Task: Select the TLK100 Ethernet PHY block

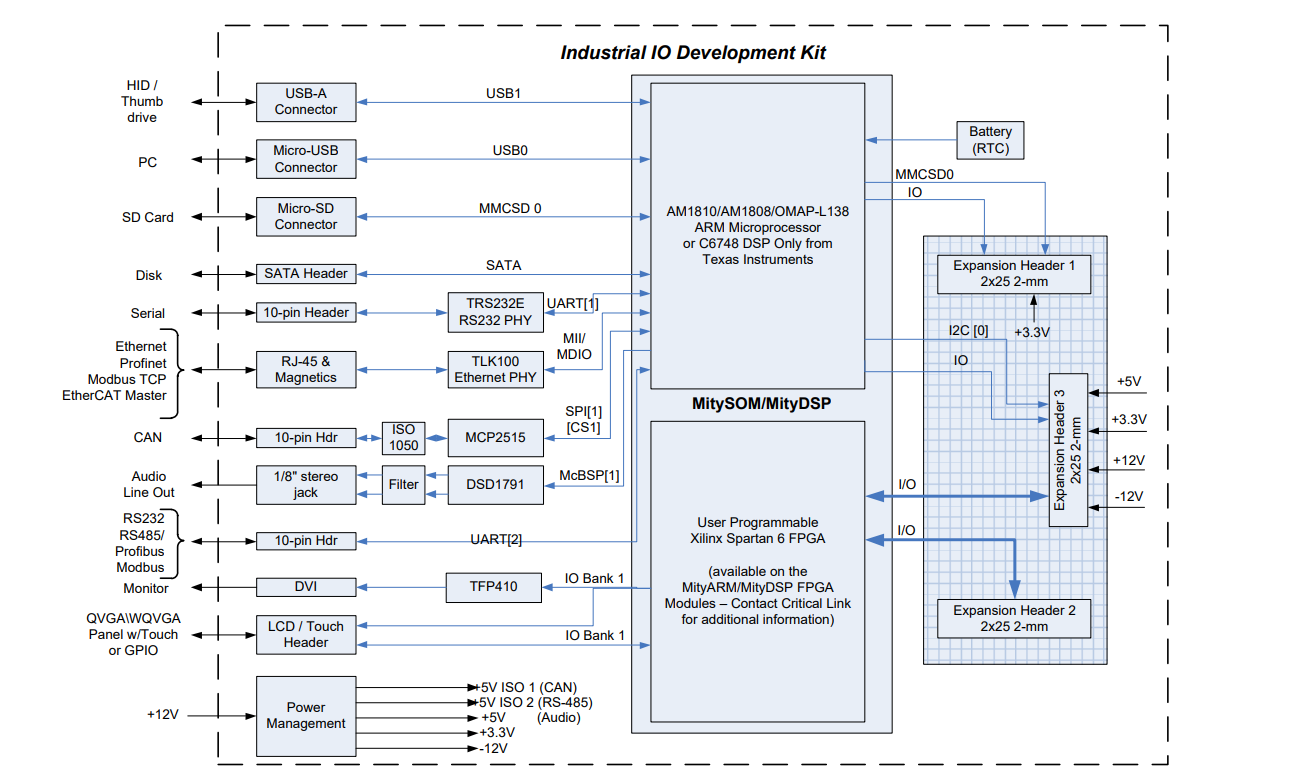Action: [x=495, y=369]
